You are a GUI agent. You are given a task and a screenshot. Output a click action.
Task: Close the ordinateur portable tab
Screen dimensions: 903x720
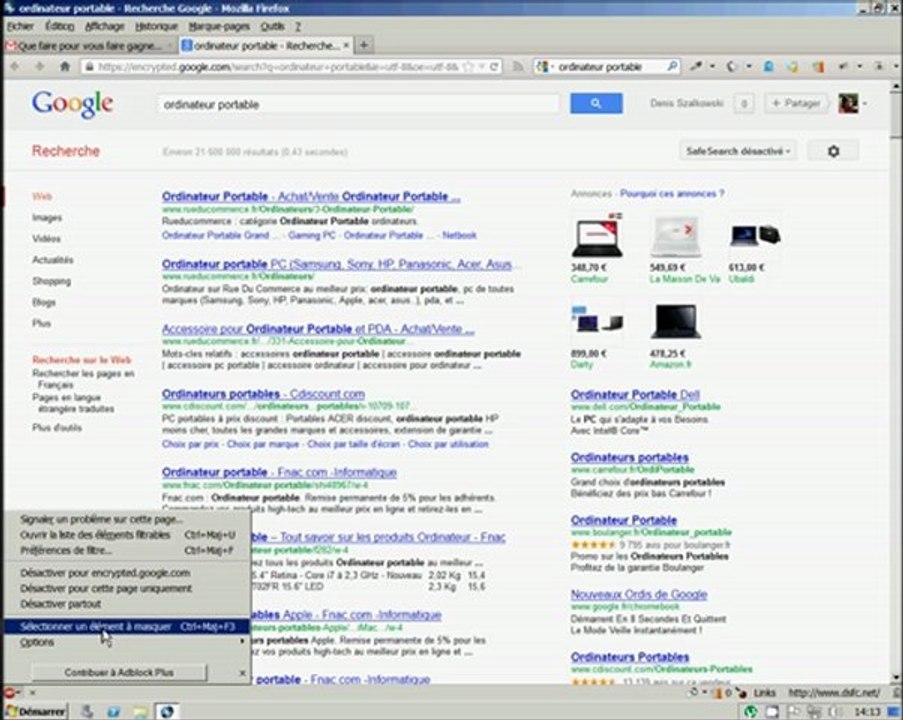(x=346, y=45)
